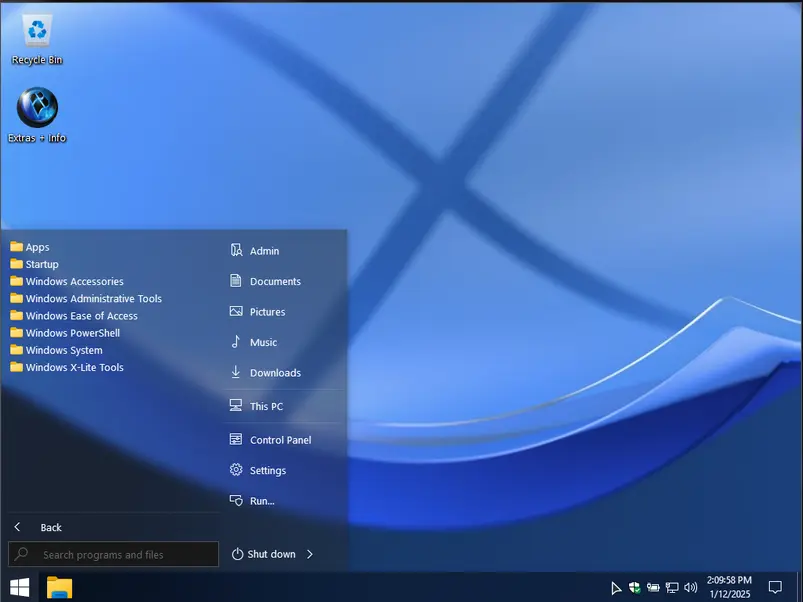Click the This PC monitor icon
803x602 pixels.
[236, 405]
